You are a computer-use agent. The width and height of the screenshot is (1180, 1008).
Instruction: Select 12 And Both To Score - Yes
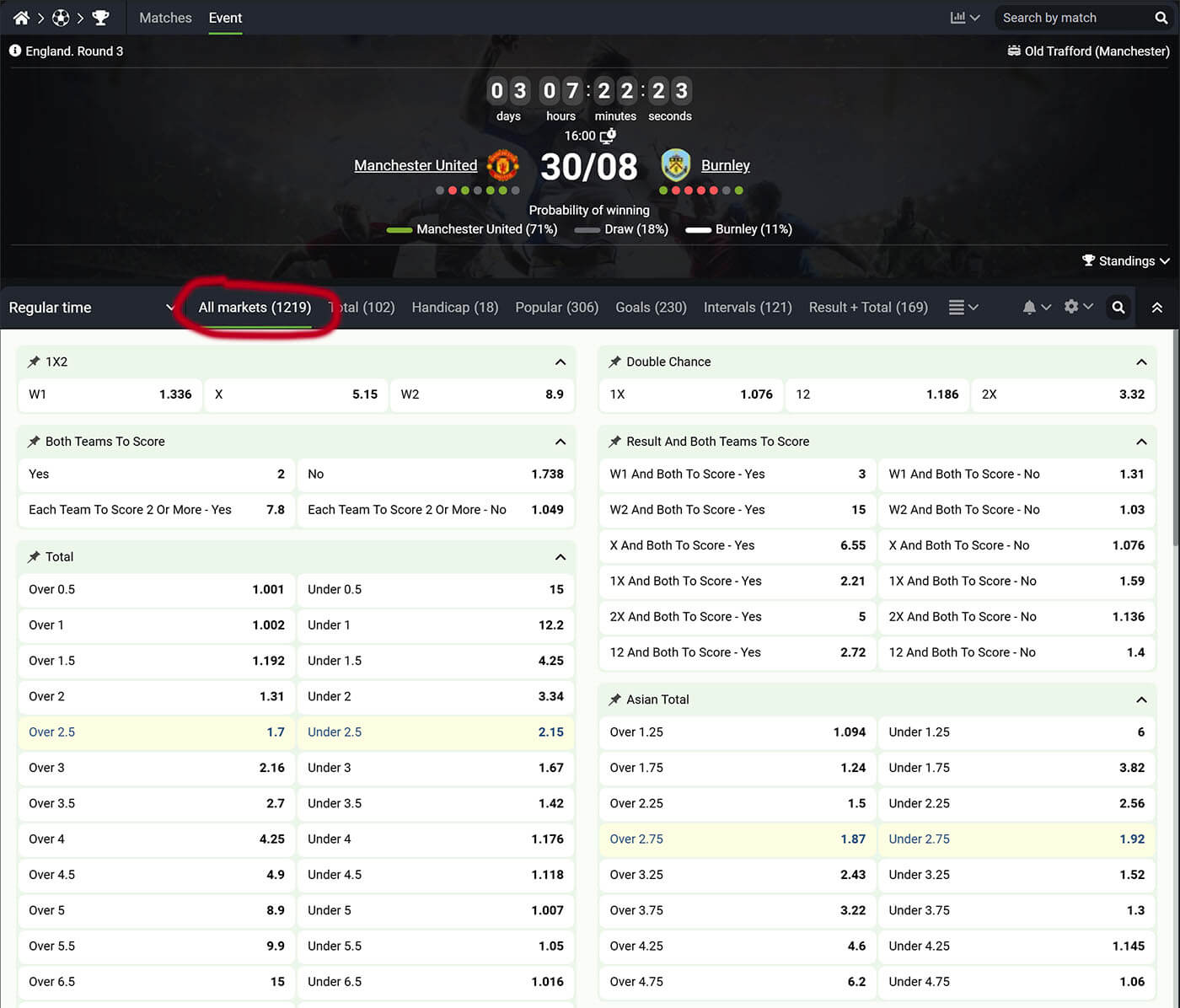tap(737, 652)
